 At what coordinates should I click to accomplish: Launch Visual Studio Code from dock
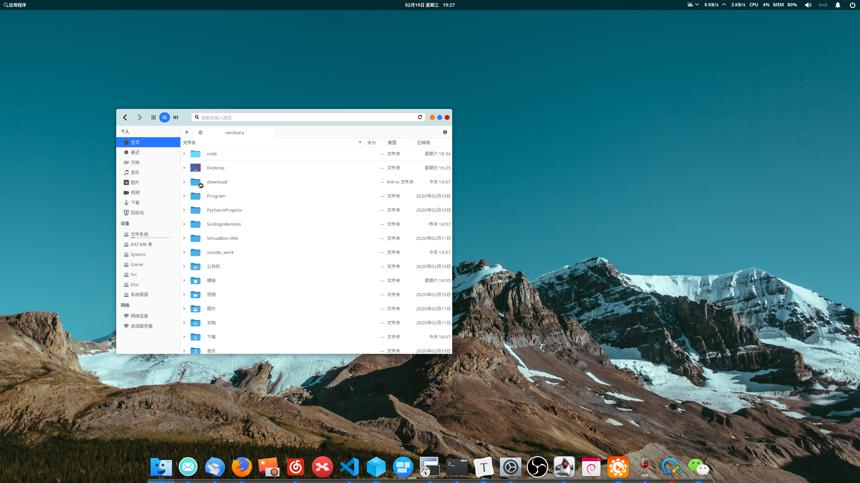coord(349,467)
